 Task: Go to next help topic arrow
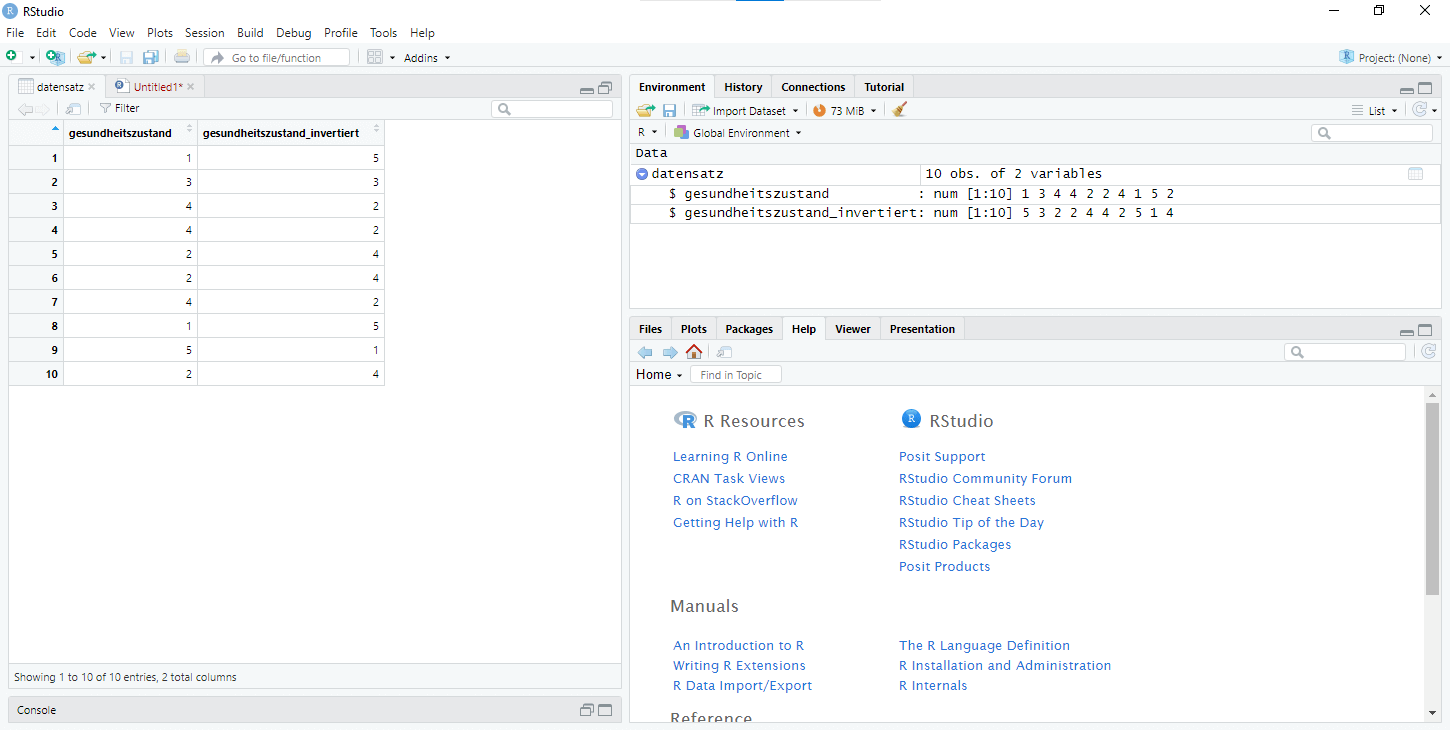pyautogui.click(x=670, y=352)
